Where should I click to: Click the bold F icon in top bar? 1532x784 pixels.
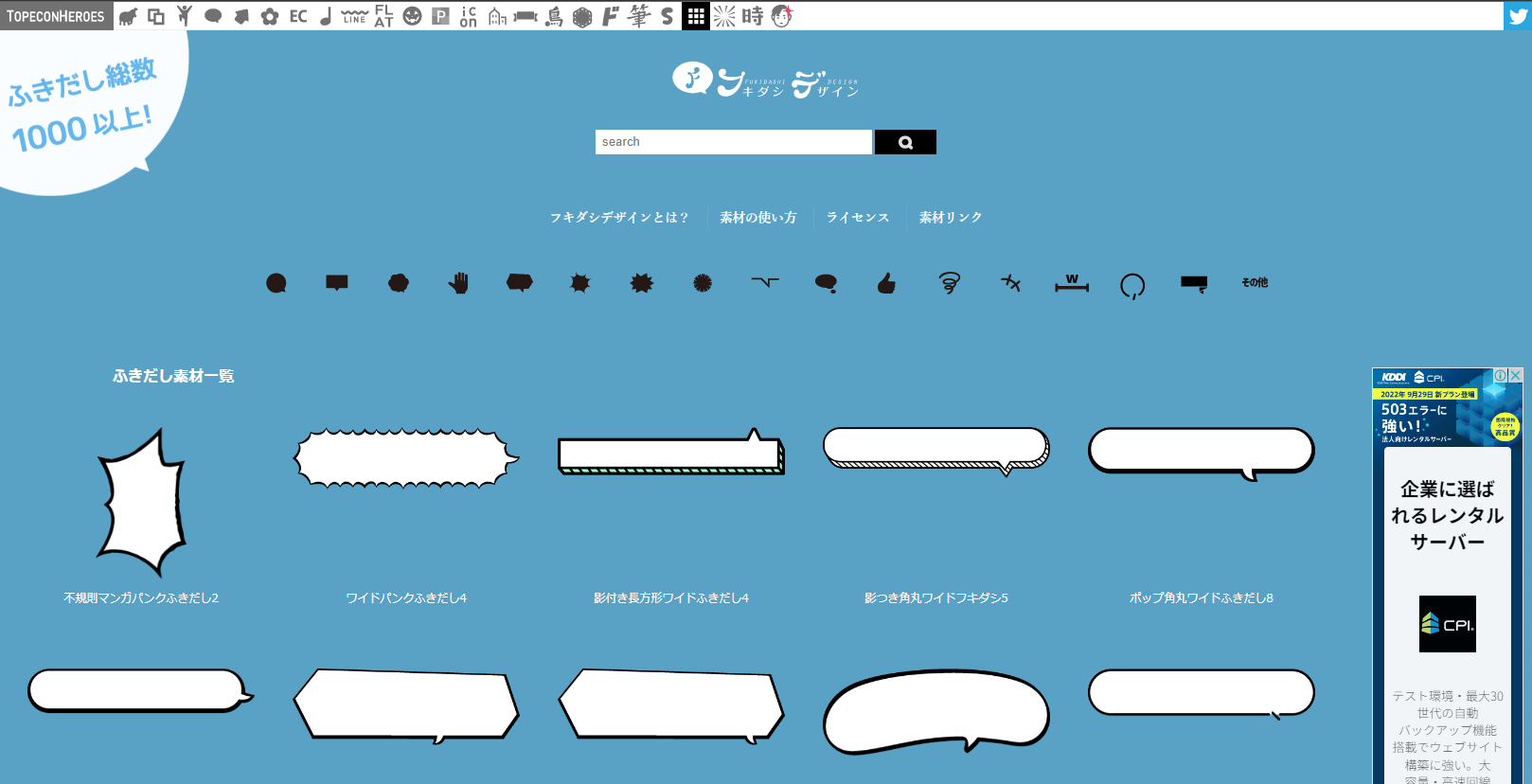pos(611,16)
